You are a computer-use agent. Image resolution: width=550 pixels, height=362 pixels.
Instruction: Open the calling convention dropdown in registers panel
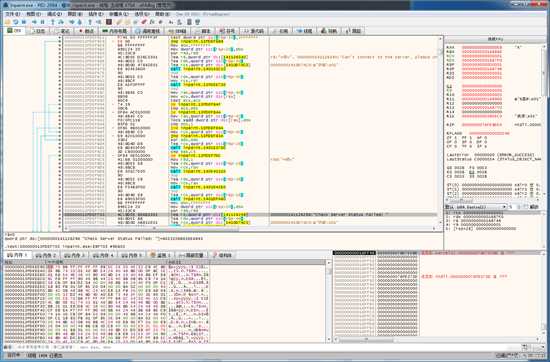pyautogui.click(x=476, y=207)
